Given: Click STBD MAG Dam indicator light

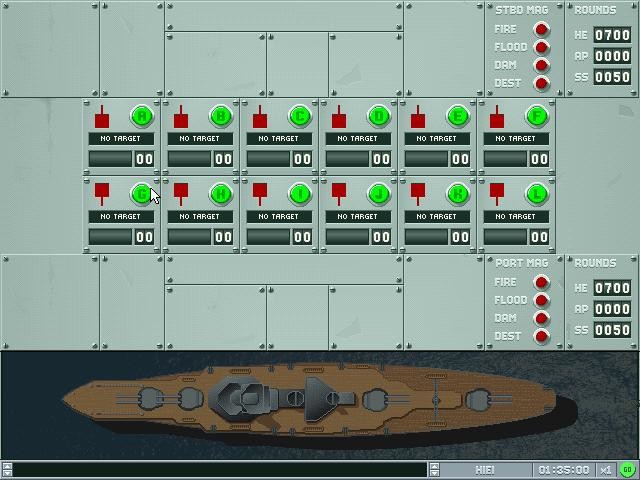Looking at the screenshot, I should (x=542, y=65).
